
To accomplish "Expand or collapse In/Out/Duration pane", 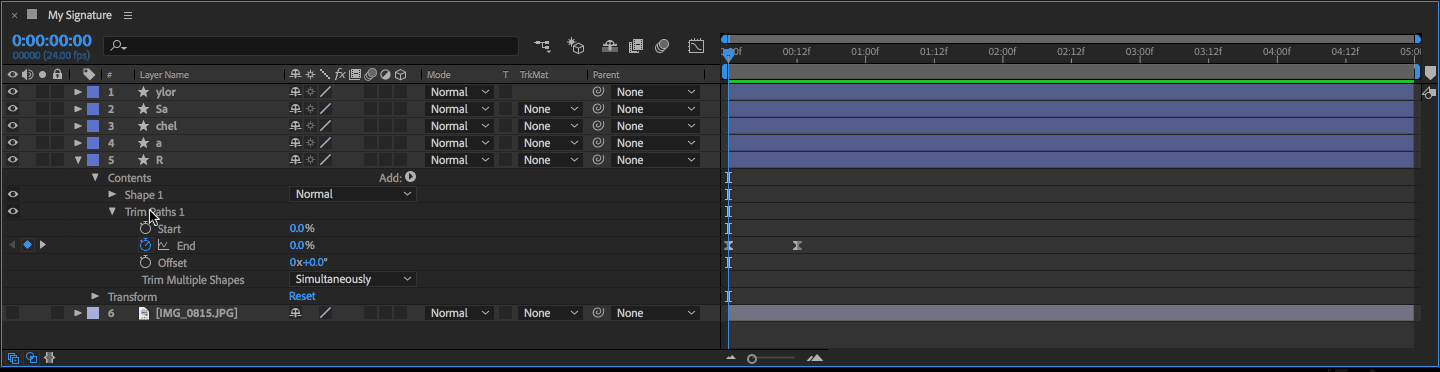I will coord(49,357).
